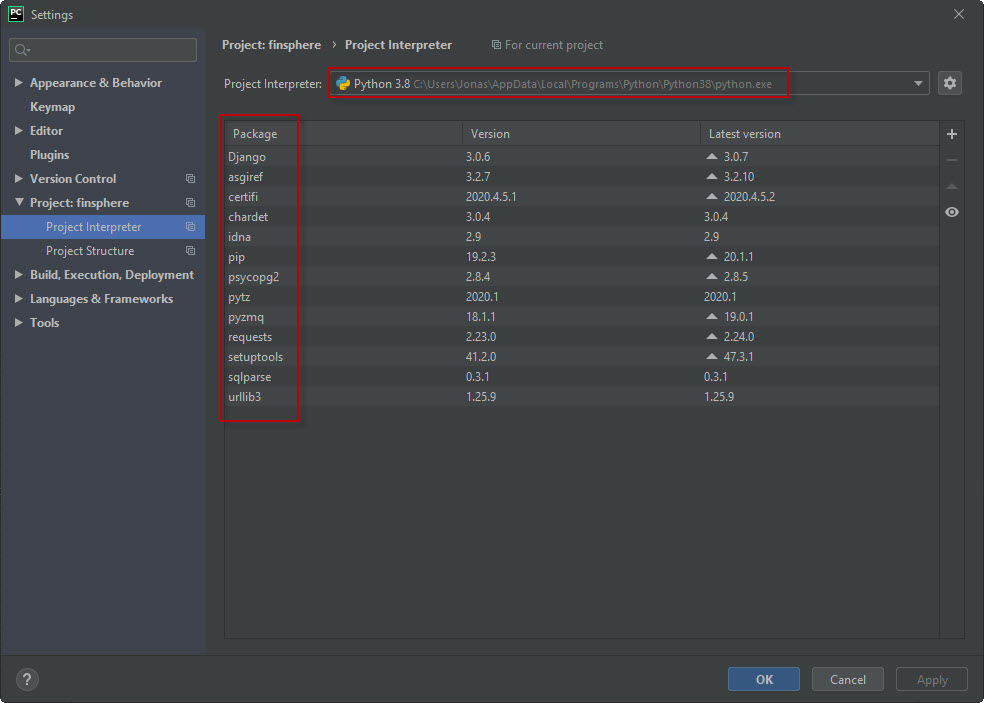Click version 2.23.0 of requests
The height and width of the screenshot is (703, 984).
point(481,337)
